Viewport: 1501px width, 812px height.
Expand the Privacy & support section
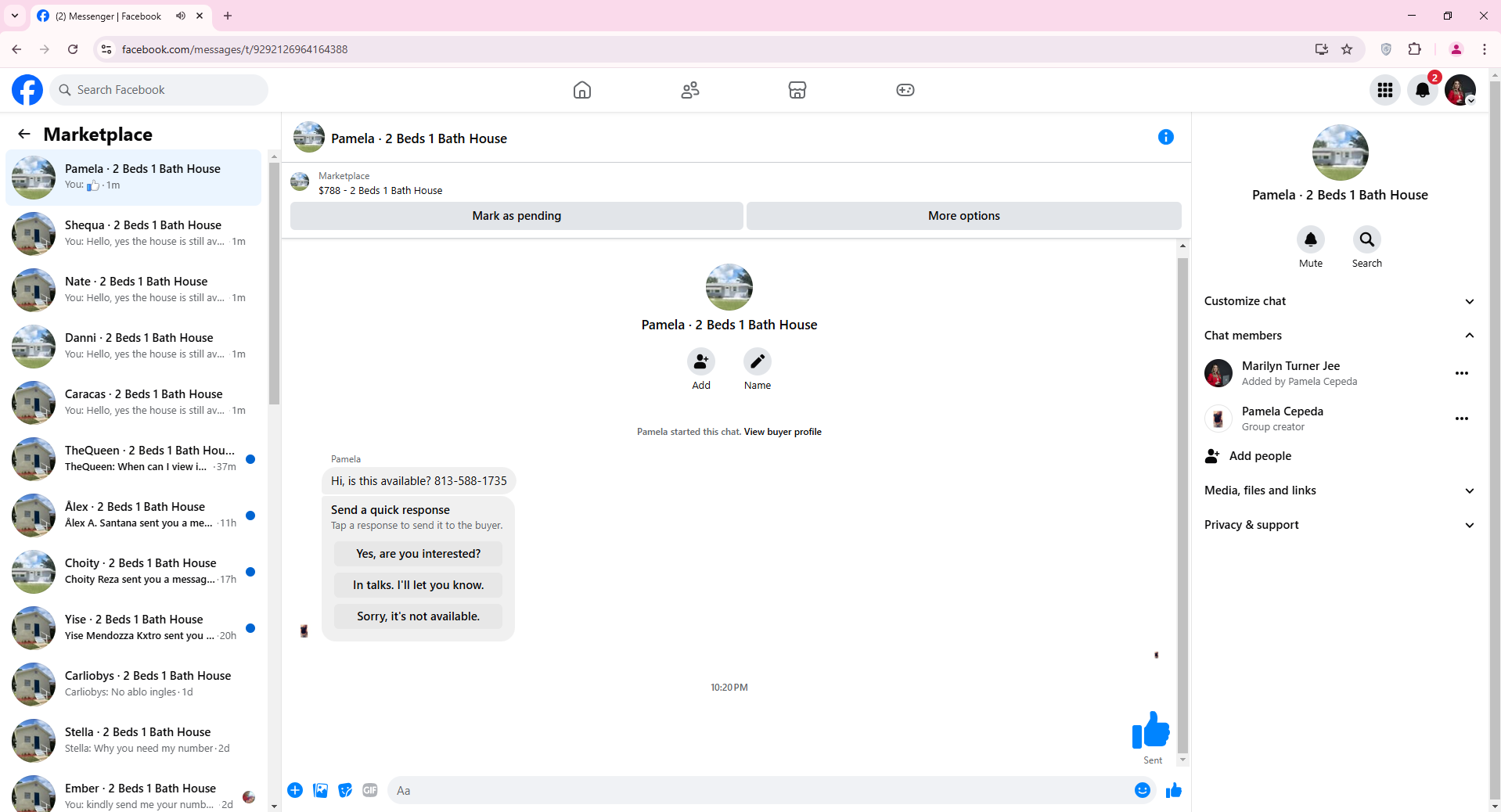[x=1339, y=525]
